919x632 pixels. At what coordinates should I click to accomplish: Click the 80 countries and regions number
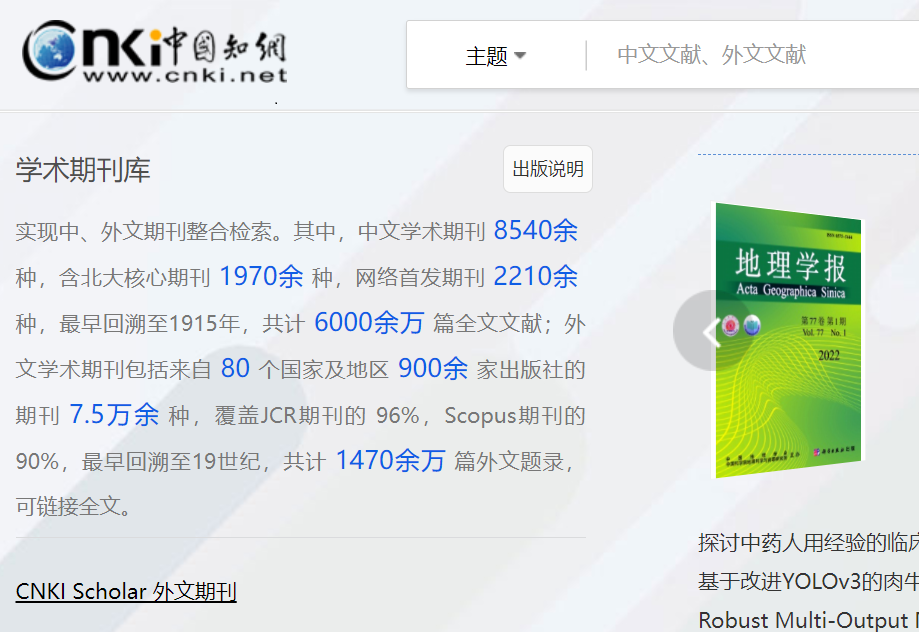(x=235, y=369)
